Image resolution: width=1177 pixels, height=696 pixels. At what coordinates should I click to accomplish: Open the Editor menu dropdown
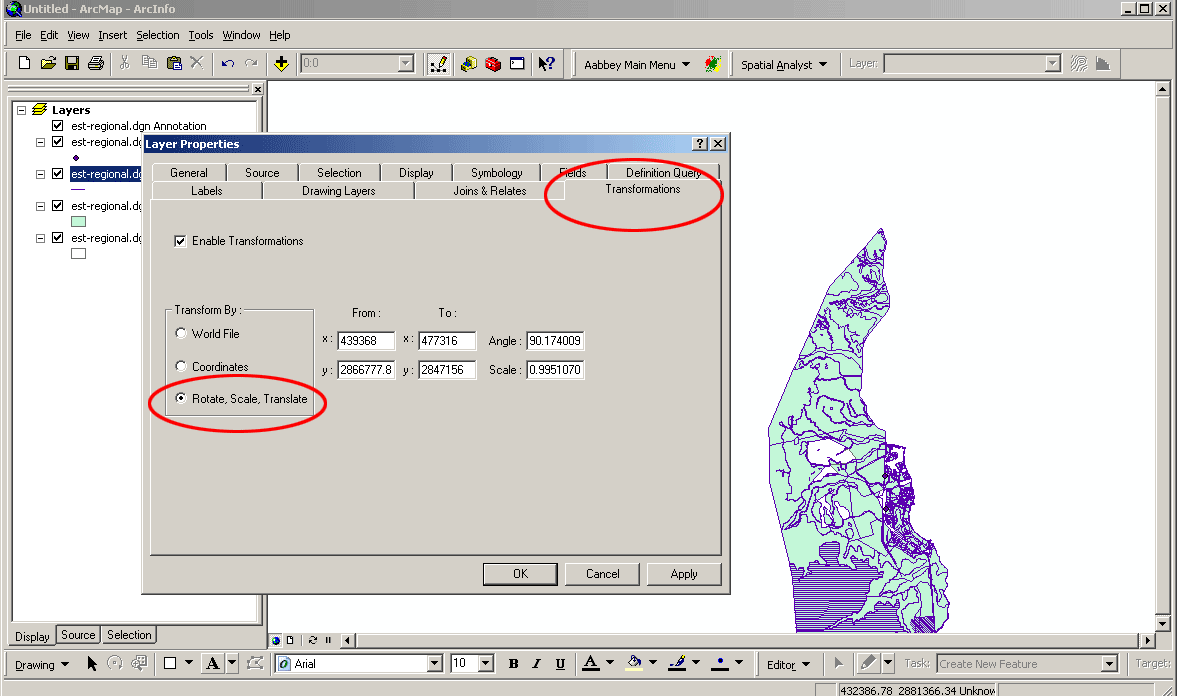pyautogui.click(x=789, y=663)
